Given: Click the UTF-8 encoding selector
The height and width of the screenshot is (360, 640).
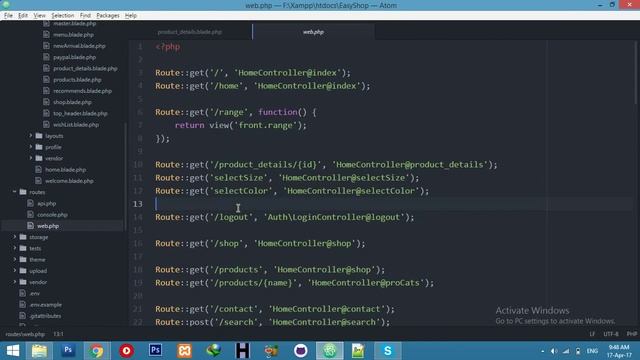Looking at the screenshot, I should click(611, 334).
